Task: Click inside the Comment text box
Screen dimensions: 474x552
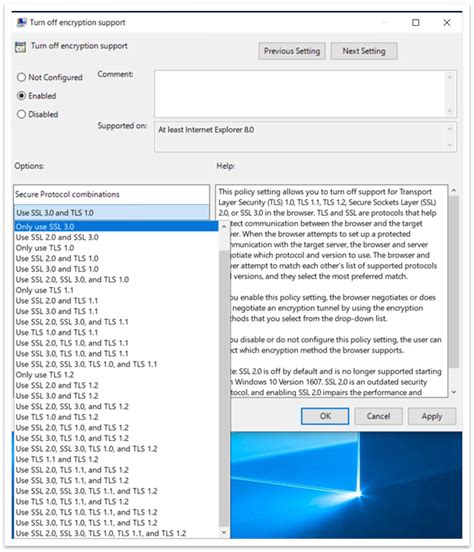Action: [x=300, y=94]
